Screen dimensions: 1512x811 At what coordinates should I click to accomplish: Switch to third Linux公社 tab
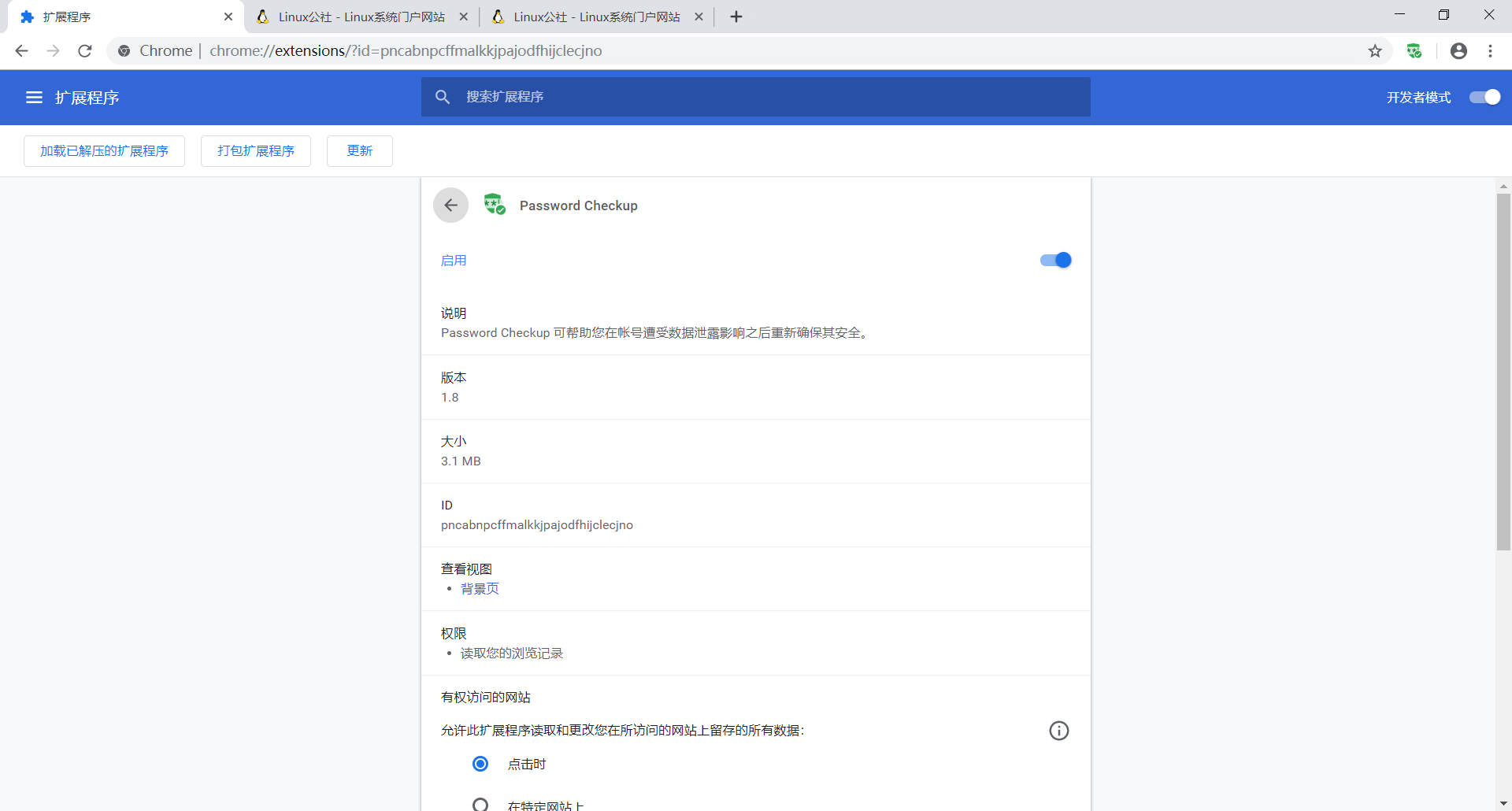(596, 17)
